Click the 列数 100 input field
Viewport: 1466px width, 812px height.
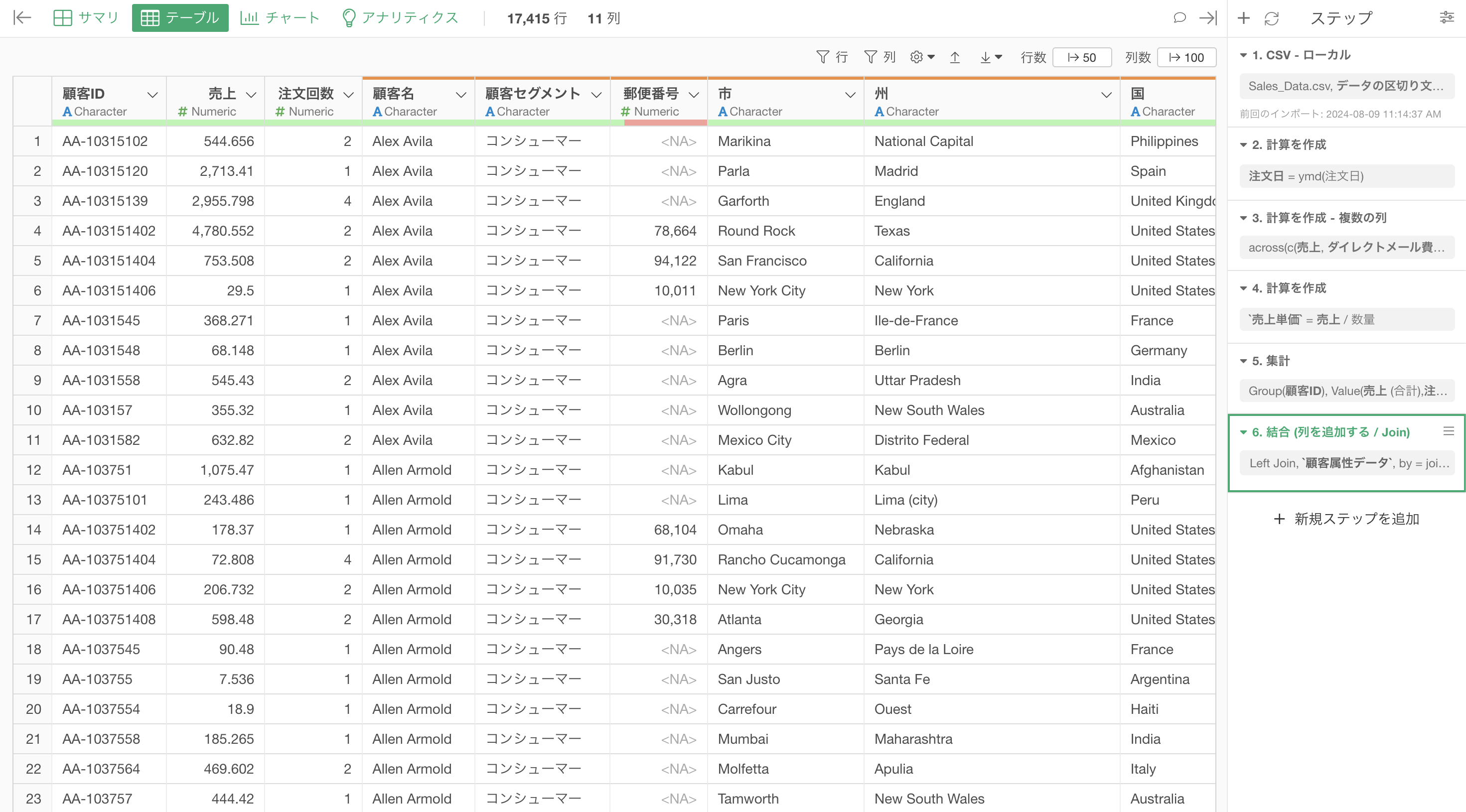[x=1186, y=57]
